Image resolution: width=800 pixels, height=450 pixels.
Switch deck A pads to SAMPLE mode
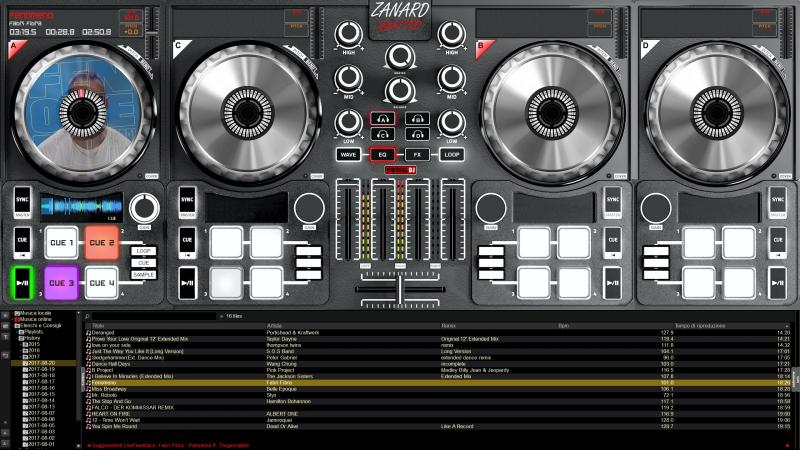point(143,274)
